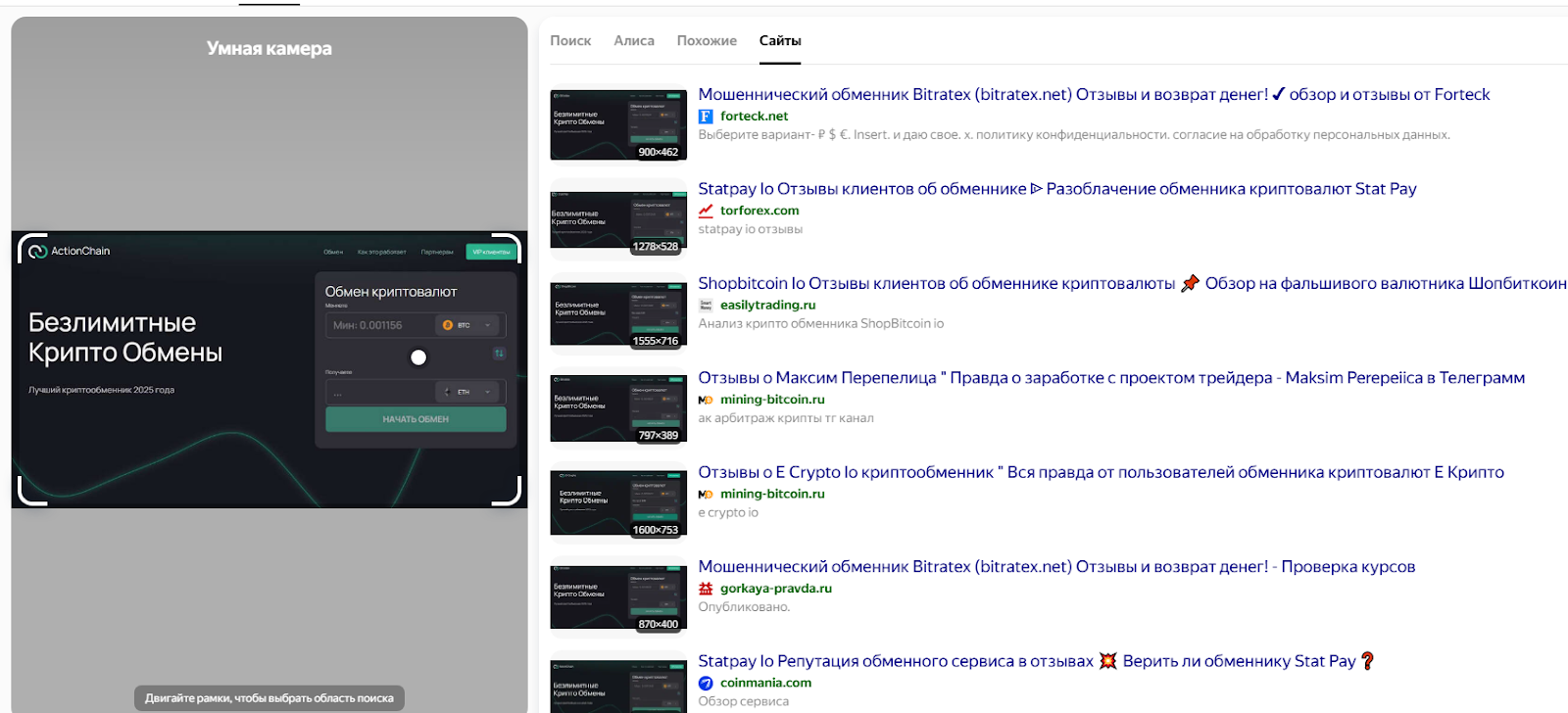1568x713 pixels.
Task: Select the Похожие tab
Action: coord(707,41)
